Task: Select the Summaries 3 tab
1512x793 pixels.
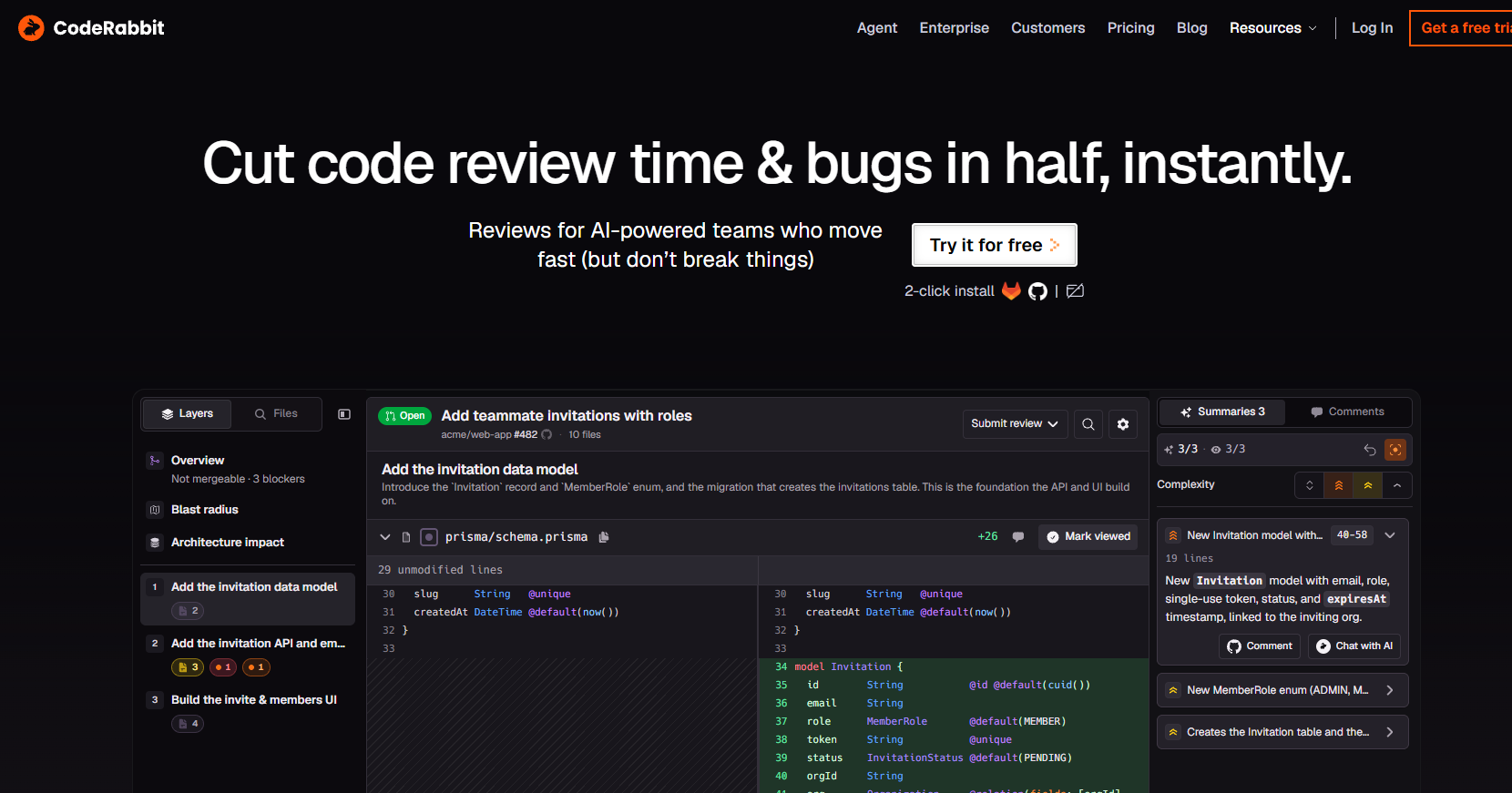Action: 1222,412
